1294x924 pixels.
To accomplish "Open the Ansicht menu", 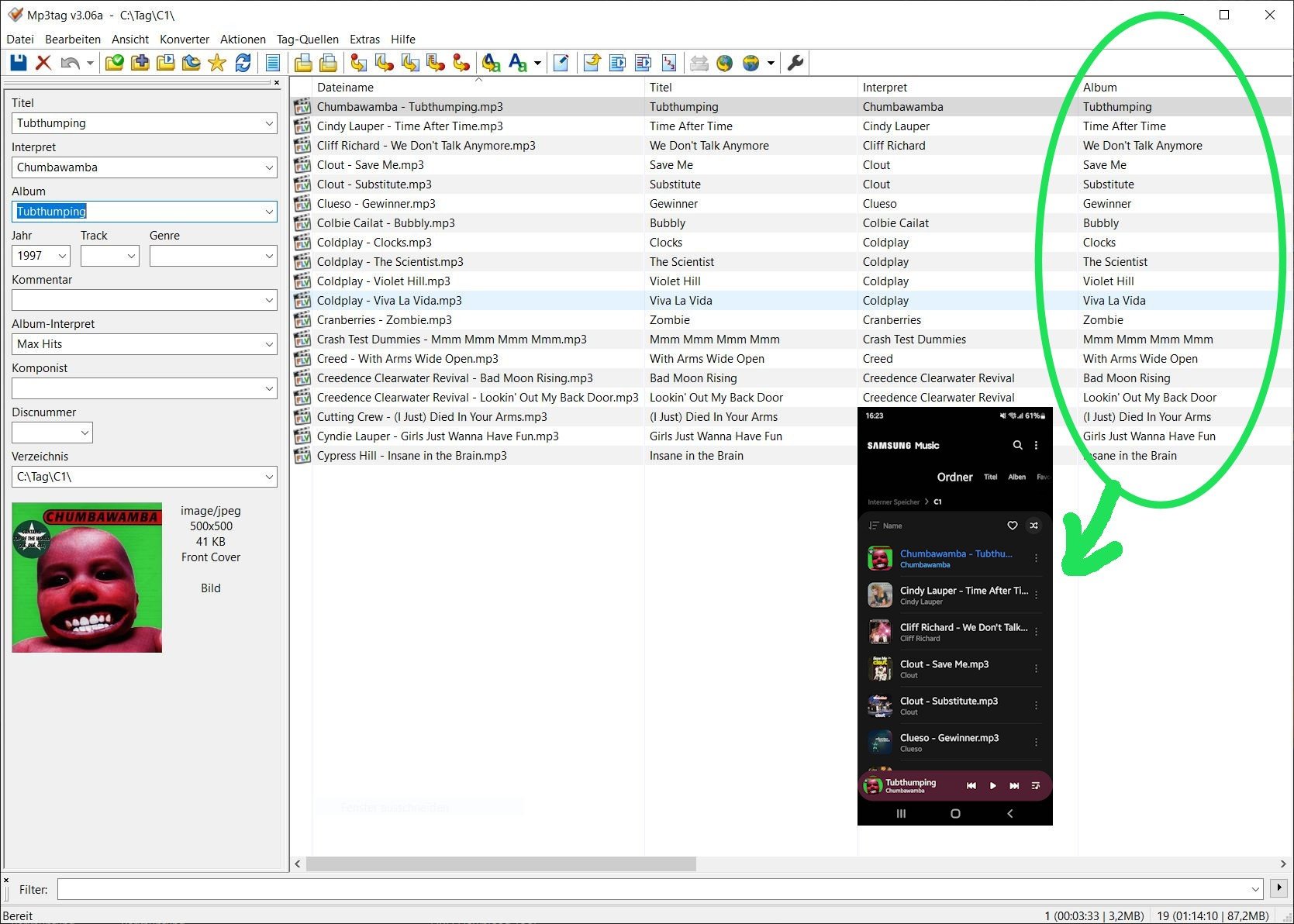I will (130, 40).
